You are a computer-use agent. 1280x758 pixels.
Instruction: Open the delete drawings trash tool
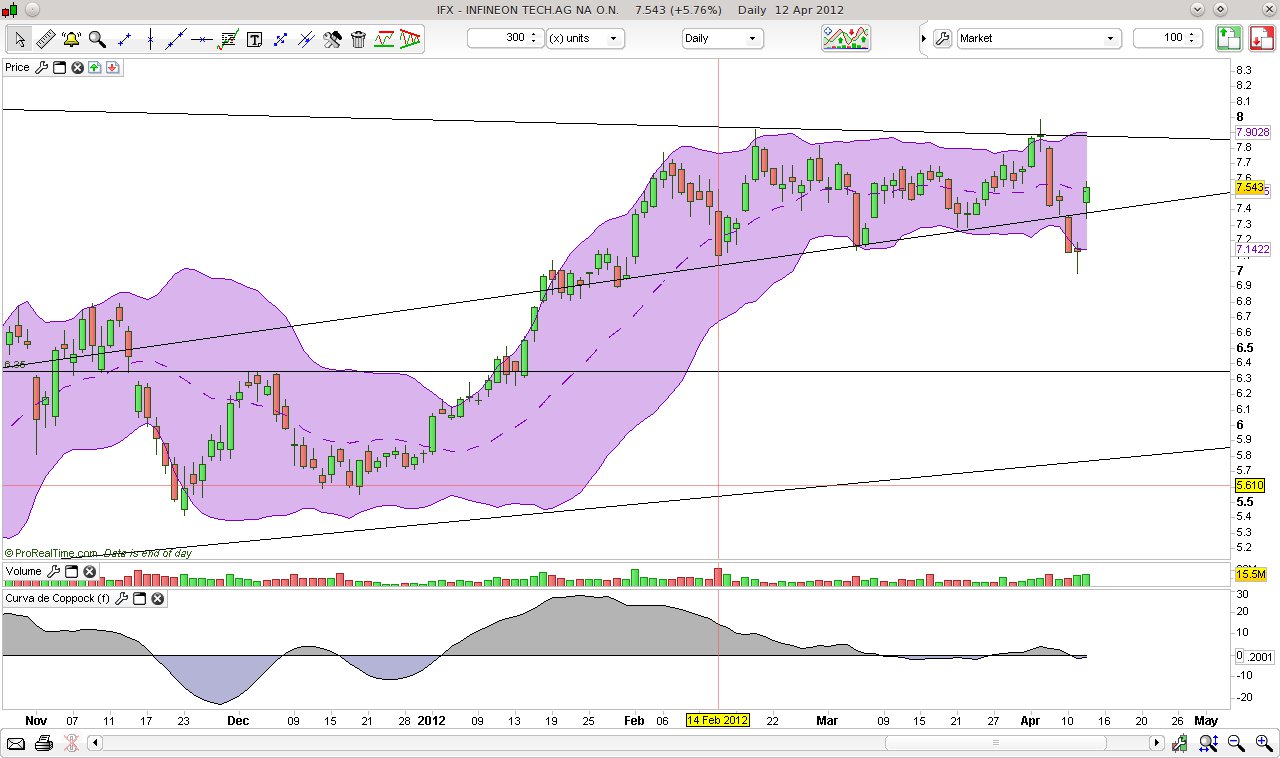click(358, 38)
